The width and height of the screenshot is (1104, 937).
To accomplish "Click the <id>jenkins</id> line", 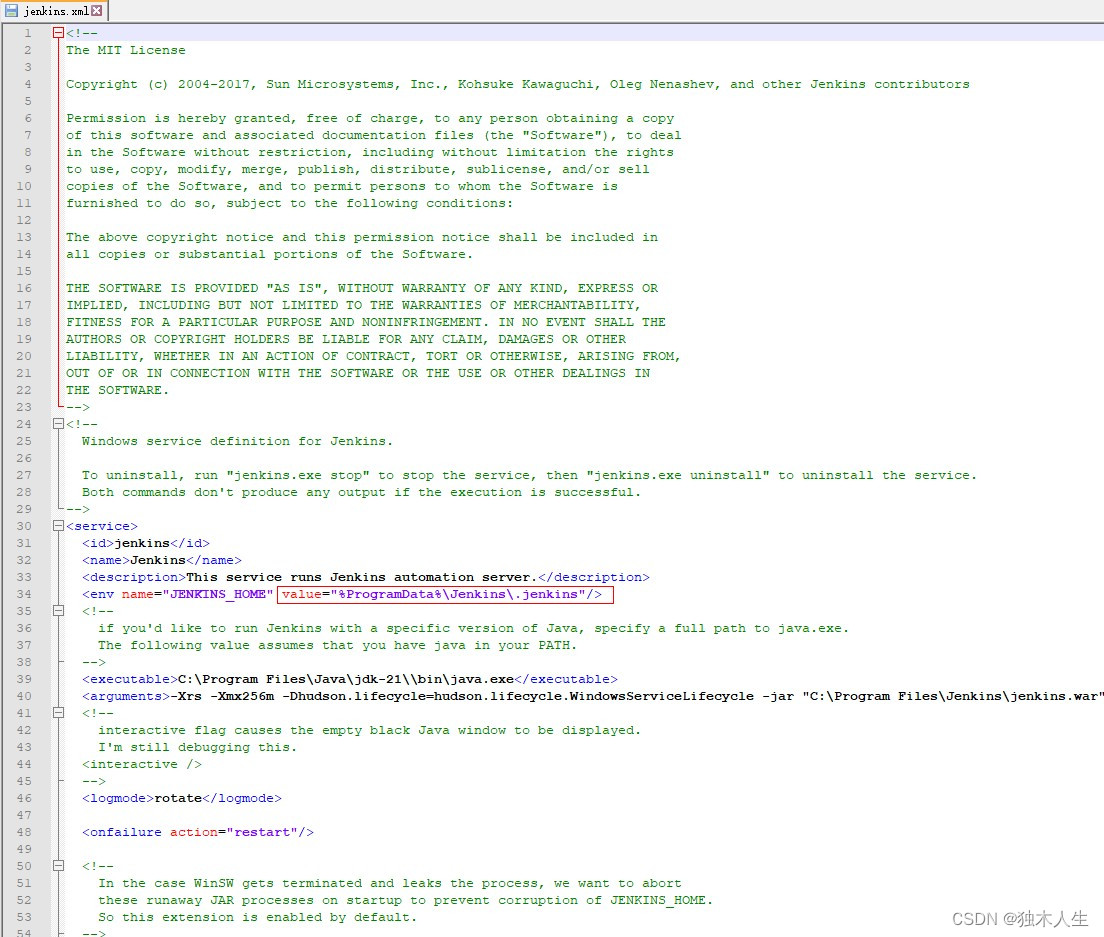I will pyautogui.click(x=146, y=543).
